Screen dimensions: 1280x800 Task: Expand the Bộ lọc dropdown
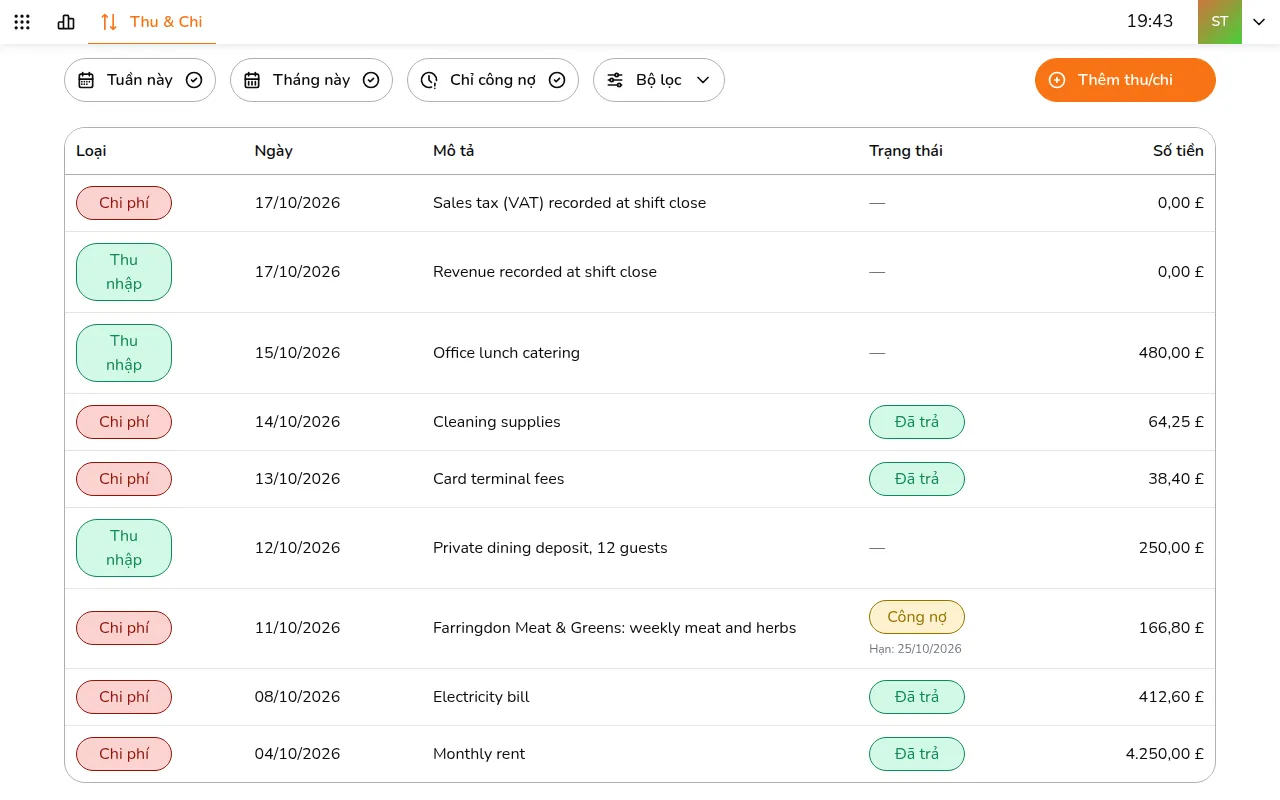tap(659, 80)
